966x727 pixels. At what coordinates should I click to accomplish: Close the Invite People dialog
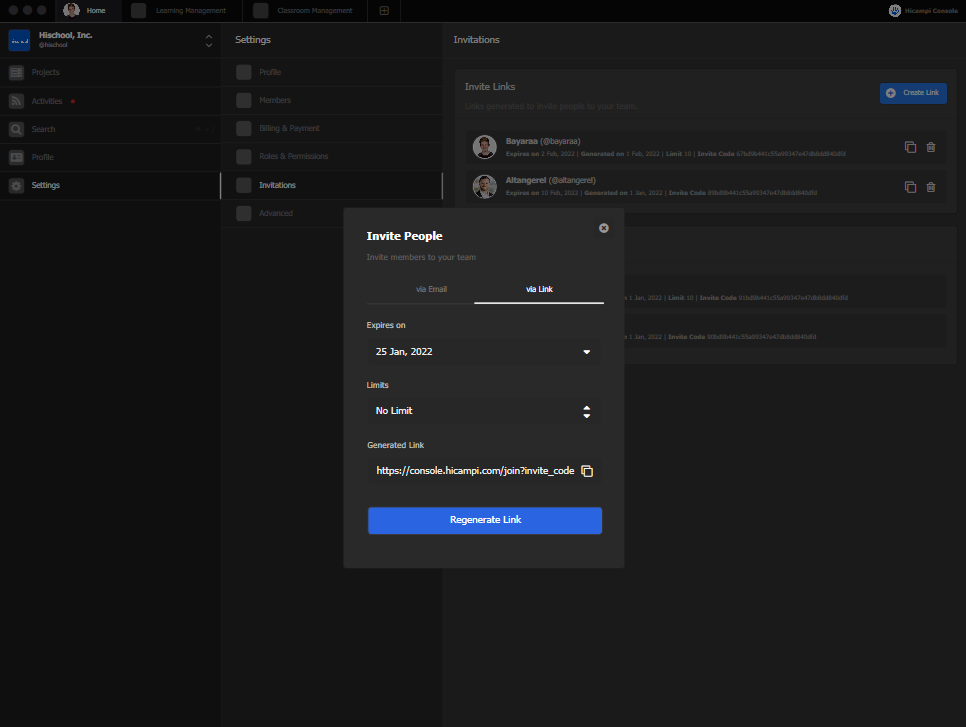coord(604,228)
